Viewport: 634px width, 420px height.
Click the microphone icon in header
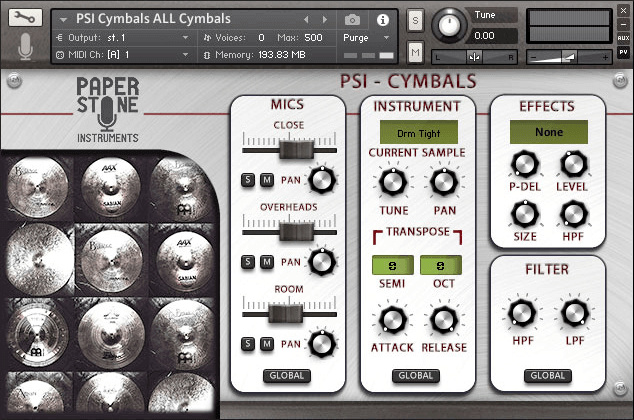[25, 46]
